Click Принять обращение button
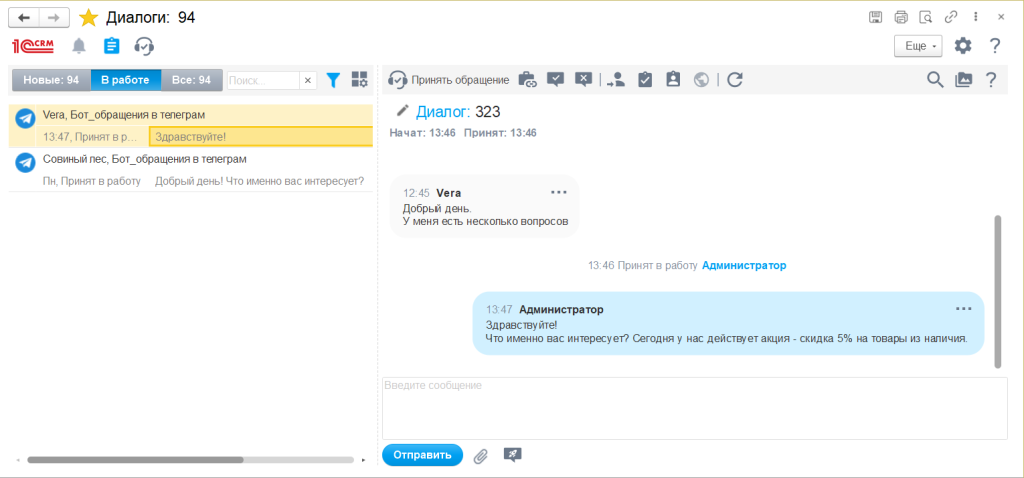 [449, 80]
